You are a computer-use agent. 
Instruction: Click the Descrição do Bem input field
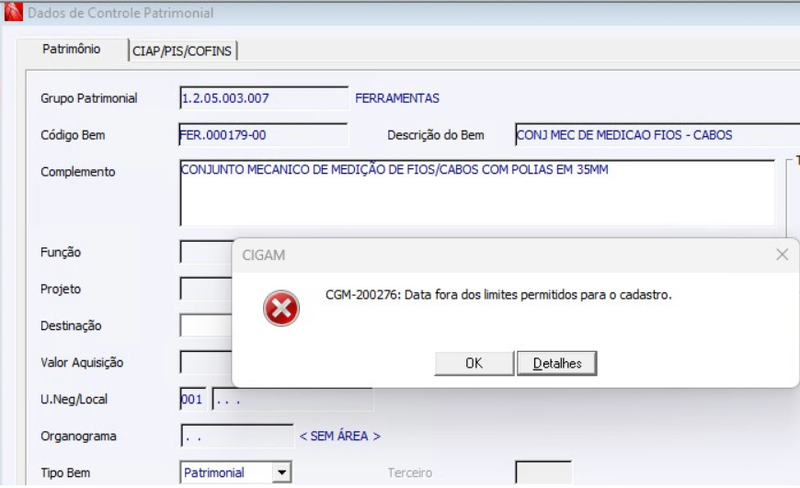[657, 135]
